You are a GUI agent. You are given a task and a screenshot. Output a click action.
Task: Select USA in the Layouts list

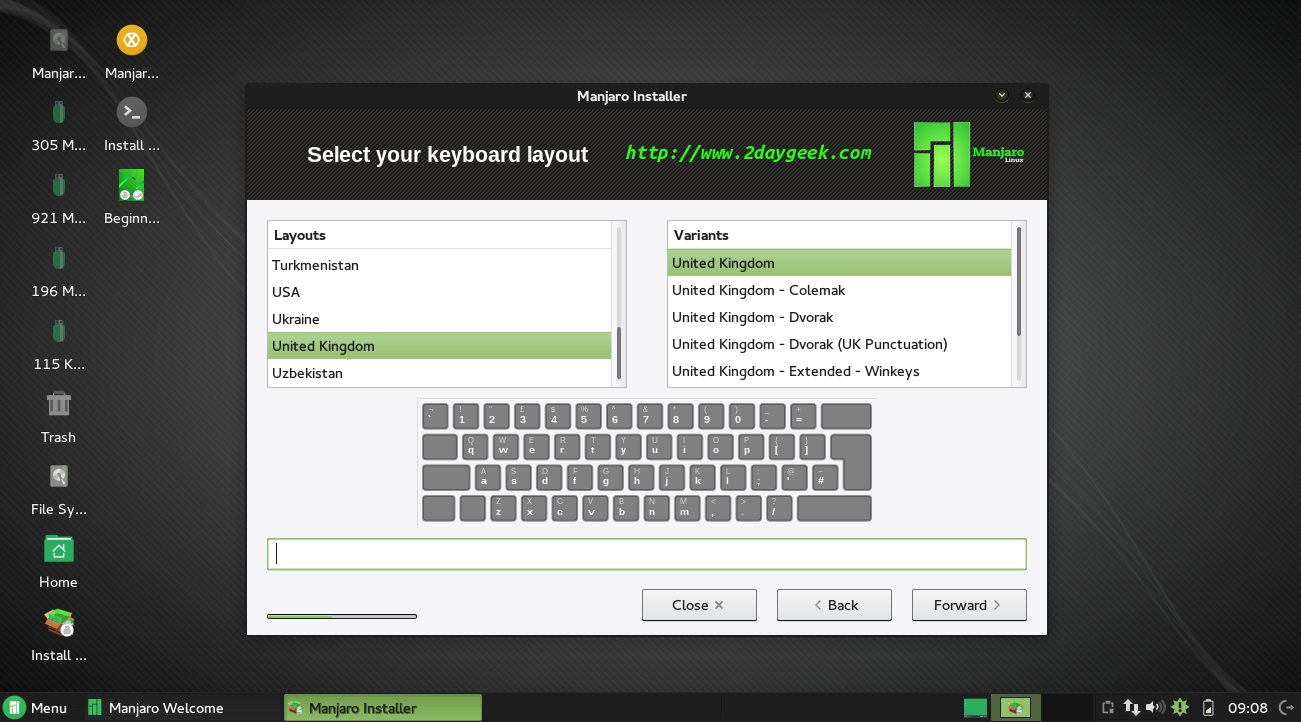286,292
